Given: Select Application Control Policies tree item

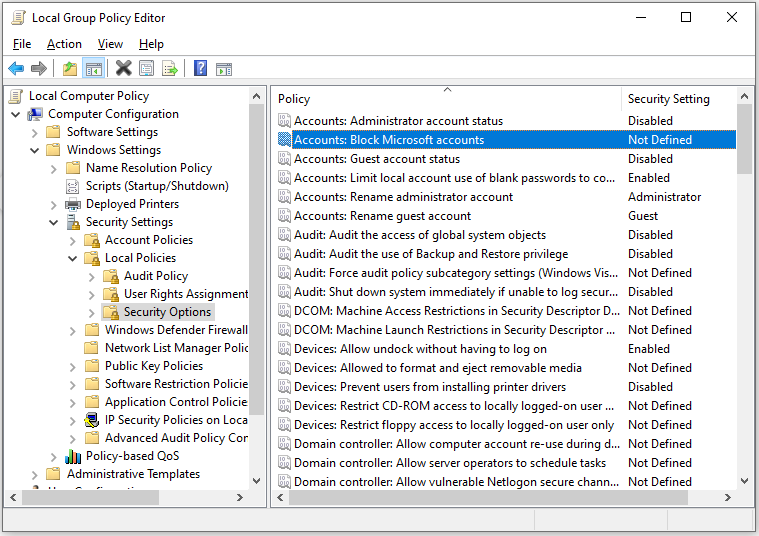Looking at the screenshot, I should tap(176, 402).
